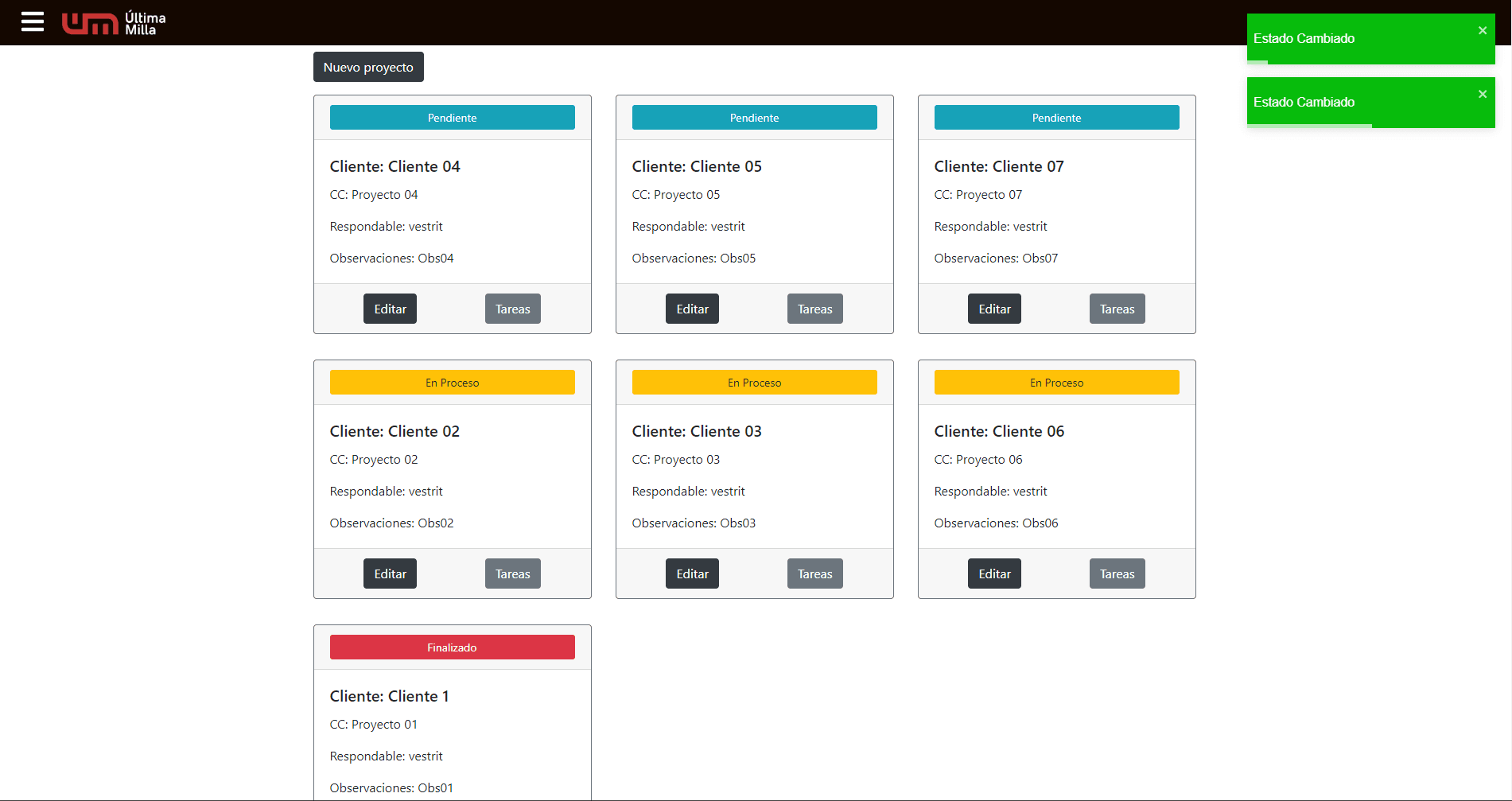The height and width of the screenshot is (801, 1512).
Task: View Tareas for Cliente 07
Action: tap(1117, 309)
